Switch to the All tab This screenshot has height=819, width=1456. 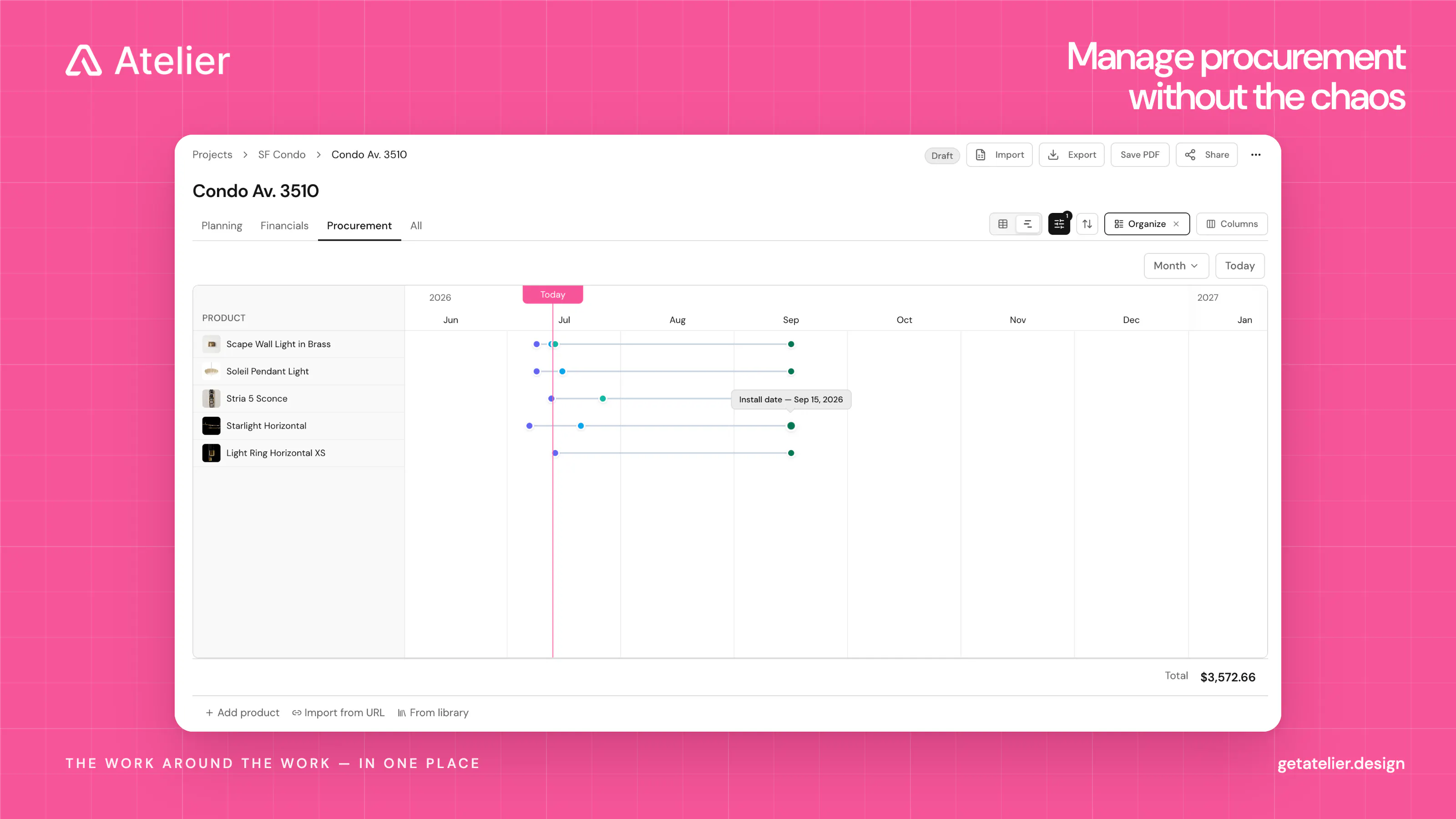416,226
